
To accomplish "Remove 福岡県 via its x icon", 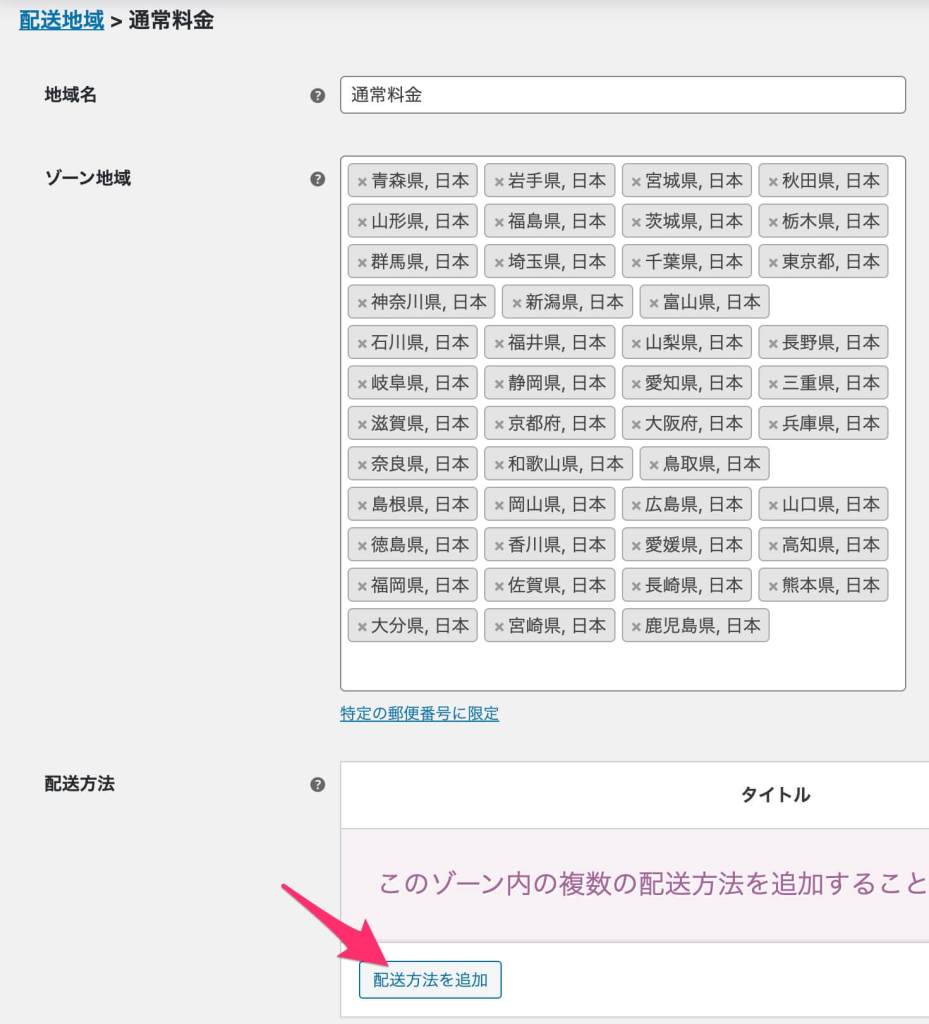I will 362,586.
